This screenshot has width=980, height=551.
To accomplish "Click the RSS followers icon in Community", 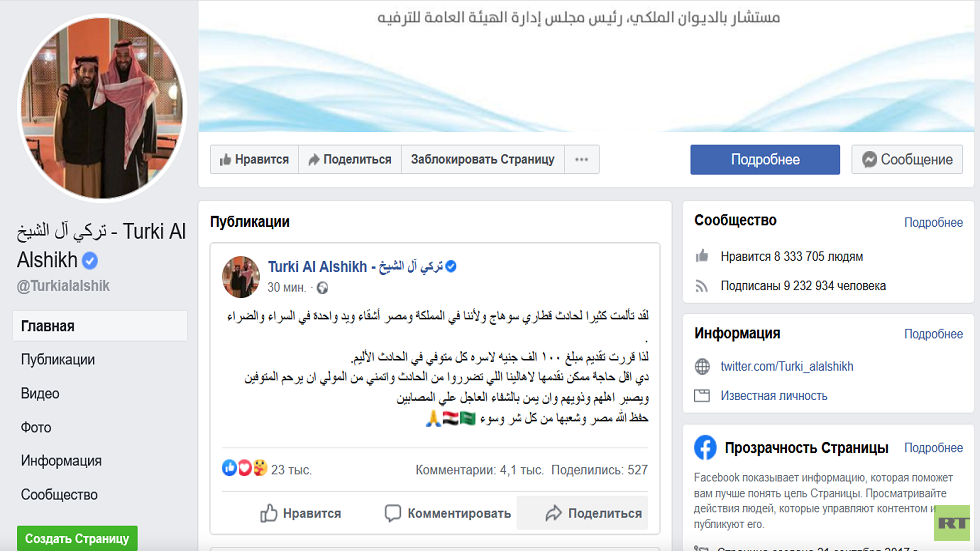I will [x=702, y=286].
